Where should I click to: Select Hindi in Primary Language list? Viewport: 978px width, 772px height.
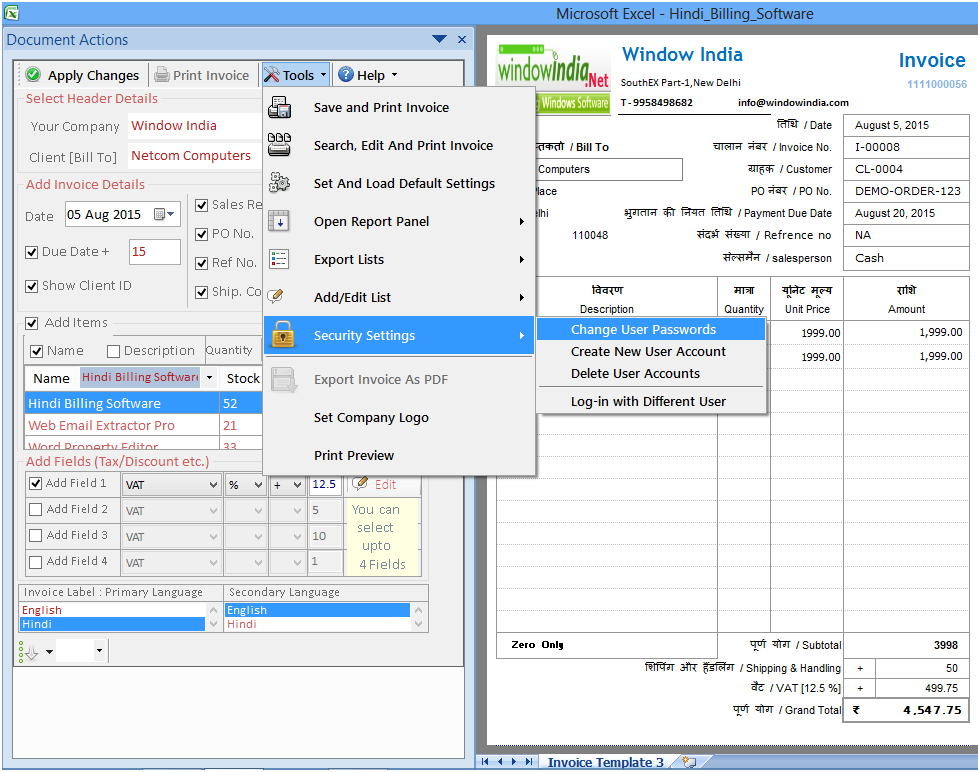[x=112, y=624]
